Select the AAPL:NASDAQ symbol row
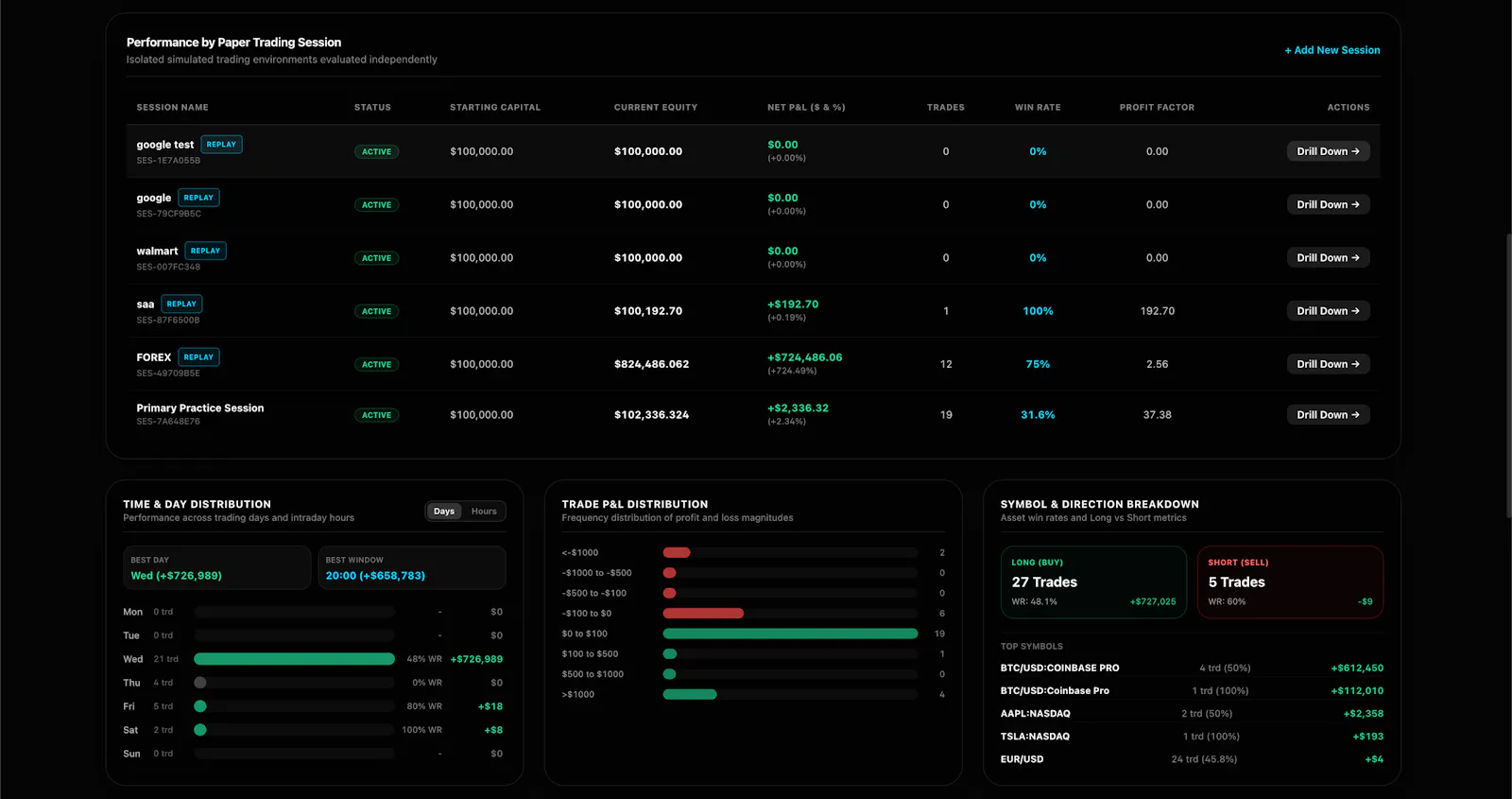1512x799 pixels. [1192, 714]
